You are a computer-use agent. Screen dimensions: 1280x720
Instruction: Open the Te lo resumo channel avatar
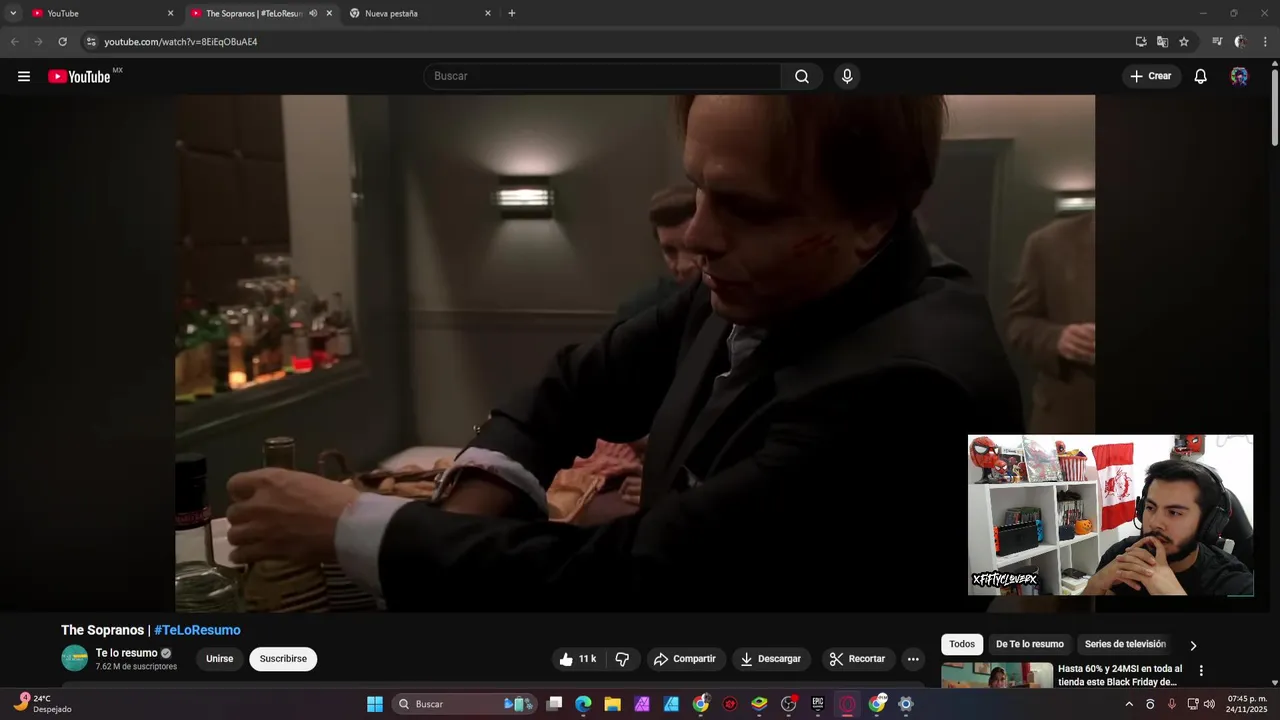click(75, 658)
